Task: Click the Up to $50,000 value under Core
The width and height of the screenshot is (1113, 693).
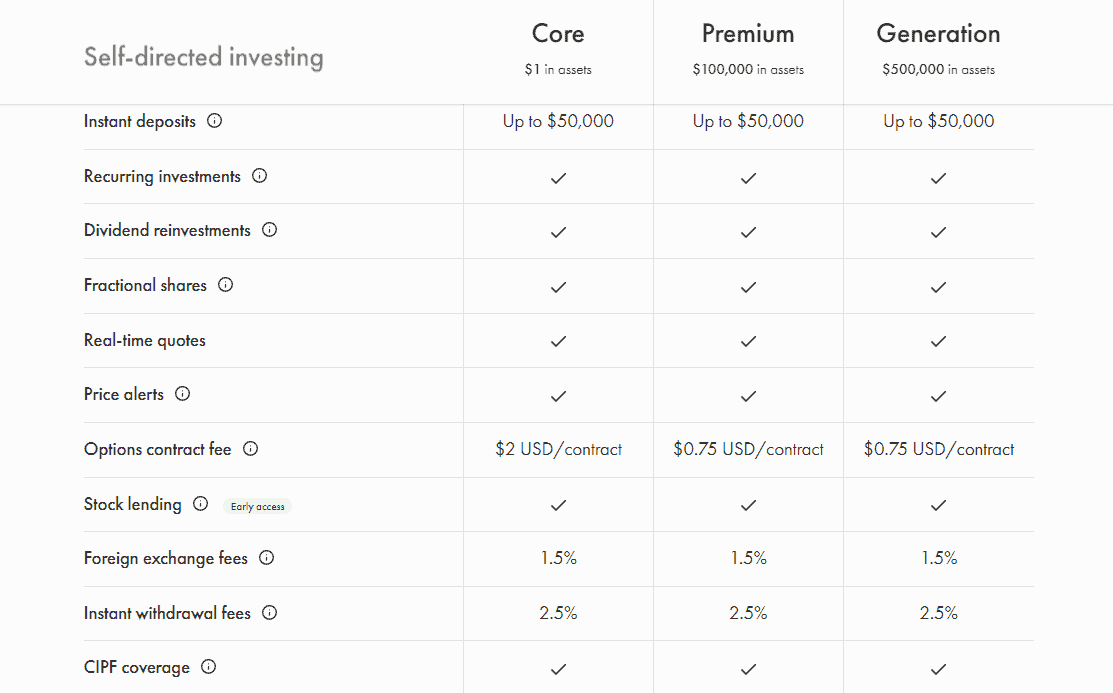Action: [558, 120]
